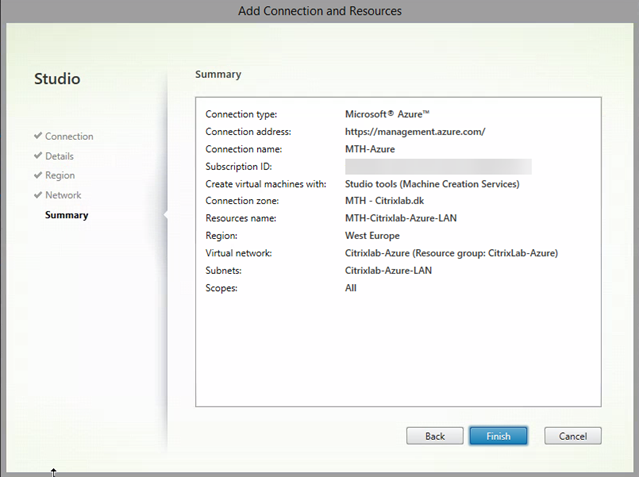Click the 'Citrixlab-Azure-LAN' subnets value
The image size is (639, 477).
click(x=388, y=270)
